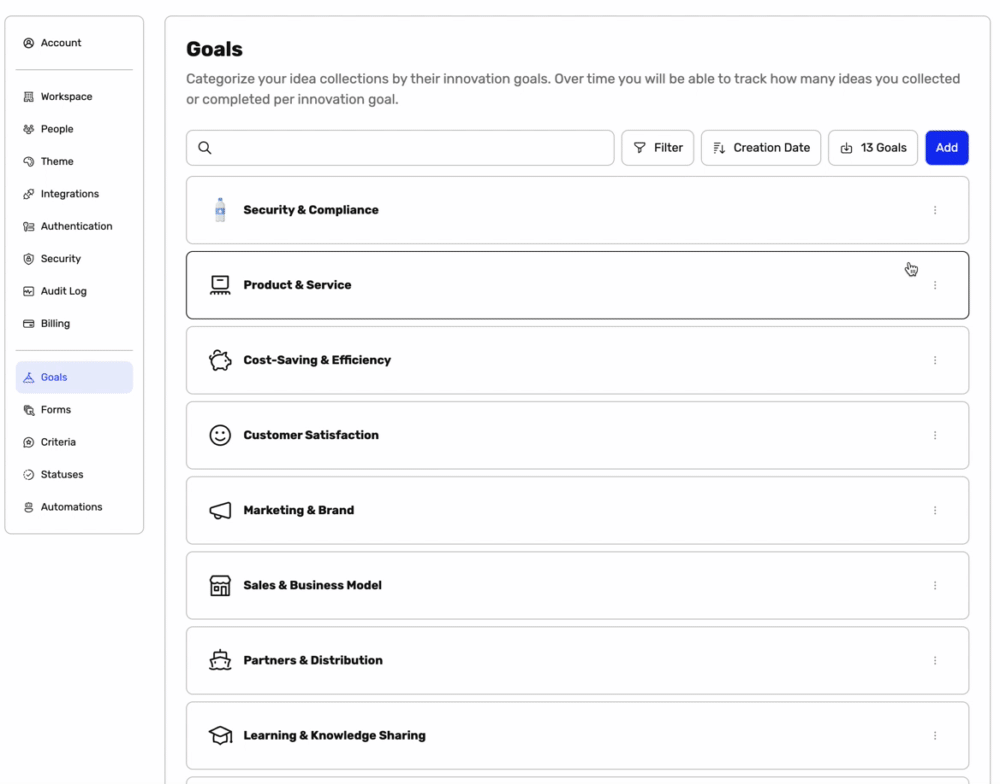The image size is (1000, 784).
Task: Click the Integrations plug icon
Action: [x=29, y=194]
